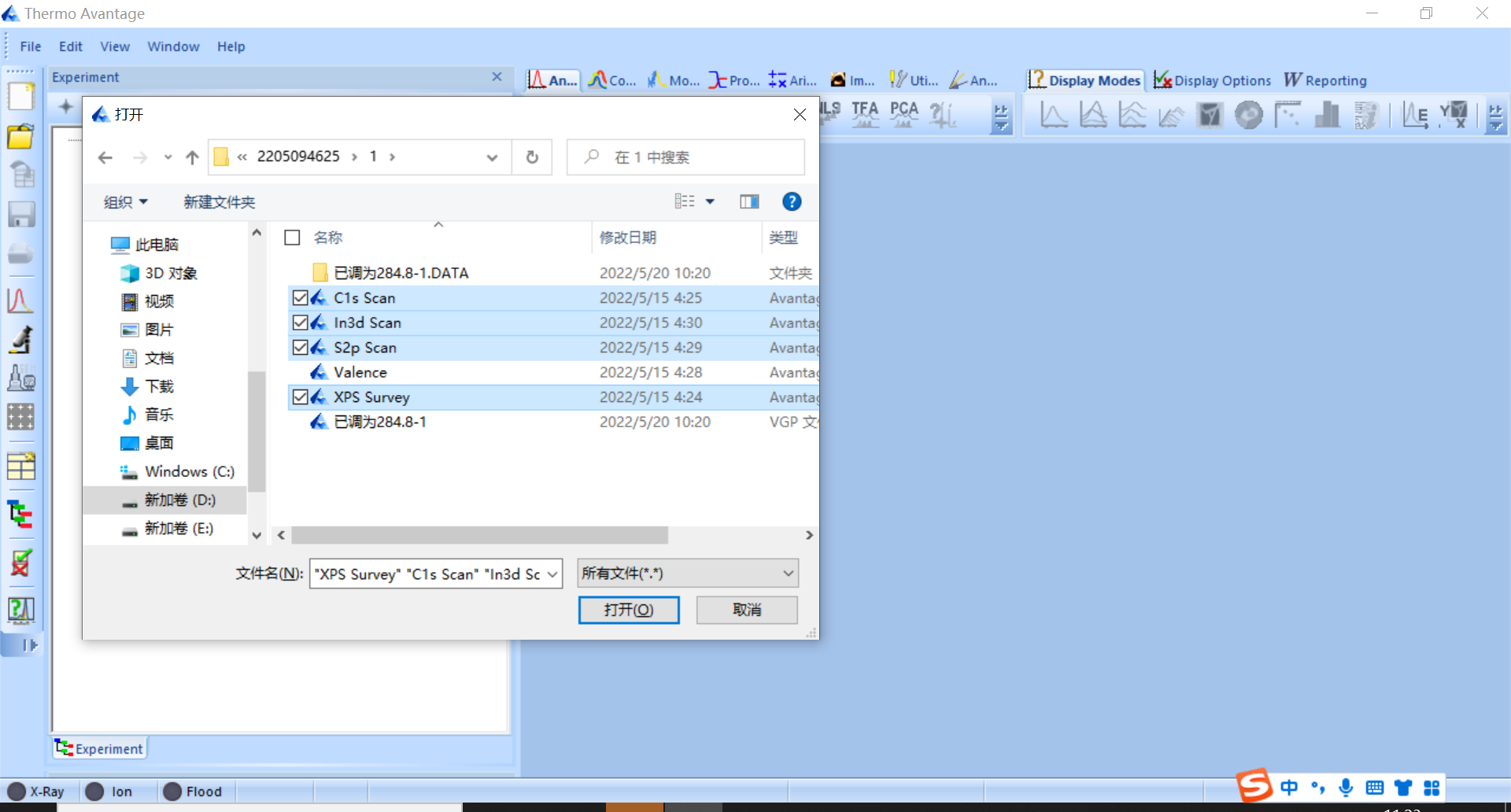This screenshot has height=812, width=1511.
Task: Uncheck the C1s Scan file checkbox
Action: click(300, 298)
